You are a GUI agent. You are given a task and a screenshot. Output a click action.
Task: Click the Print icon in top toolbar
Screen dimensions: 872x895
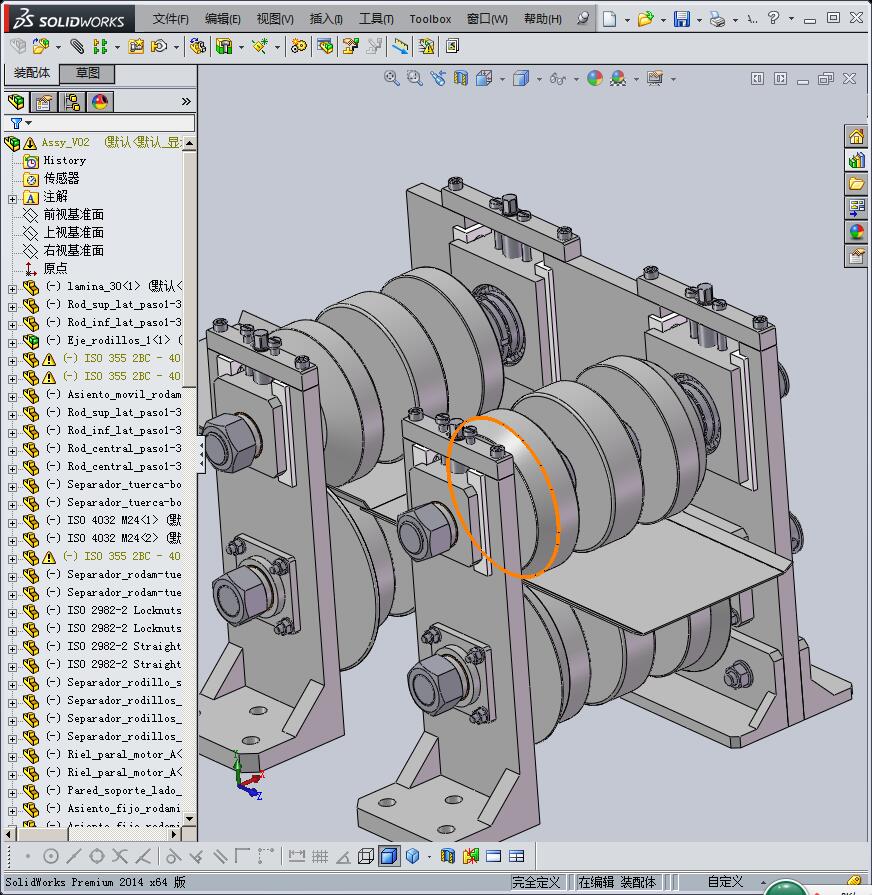[x=717, y=19]
